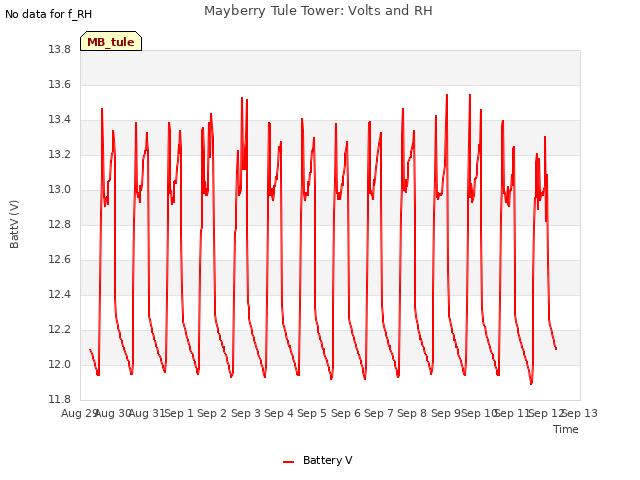The height and width of the screenshot is (480, 640).
Task: Click the Sep 8 x-axis date label
Action: click(x=412, y=413)
